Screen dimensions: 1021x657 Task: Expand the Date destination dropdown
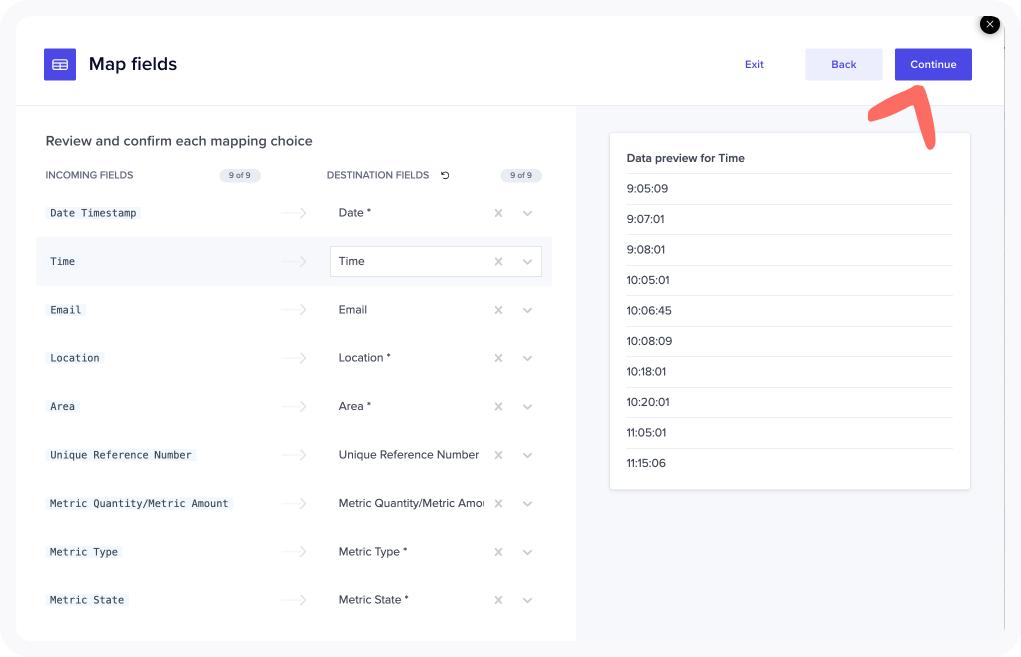click(x=527, y=213)
